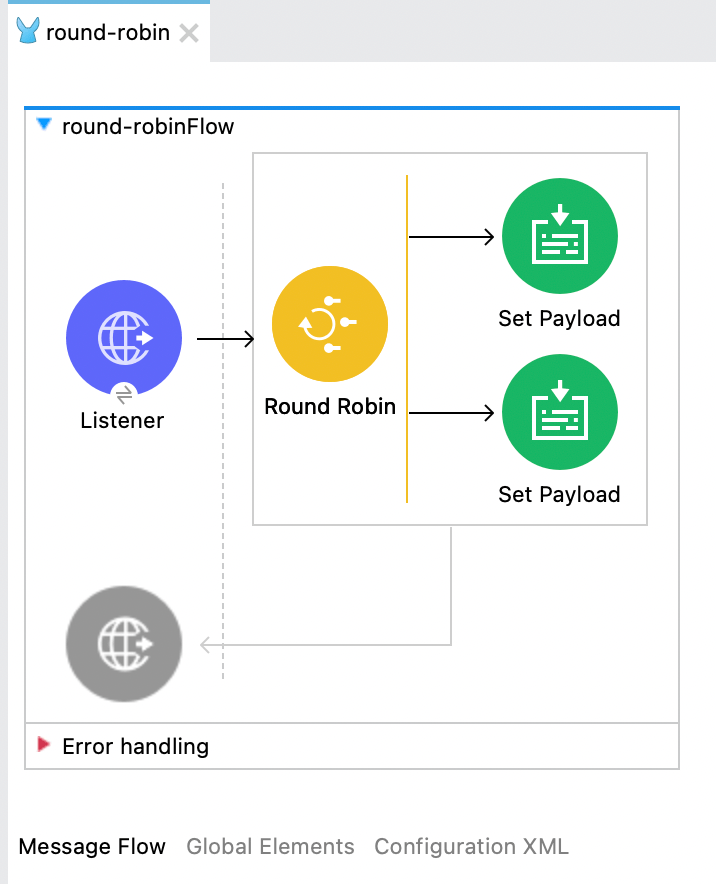Select the yellow Round Robin router icon

coord(330,324)
